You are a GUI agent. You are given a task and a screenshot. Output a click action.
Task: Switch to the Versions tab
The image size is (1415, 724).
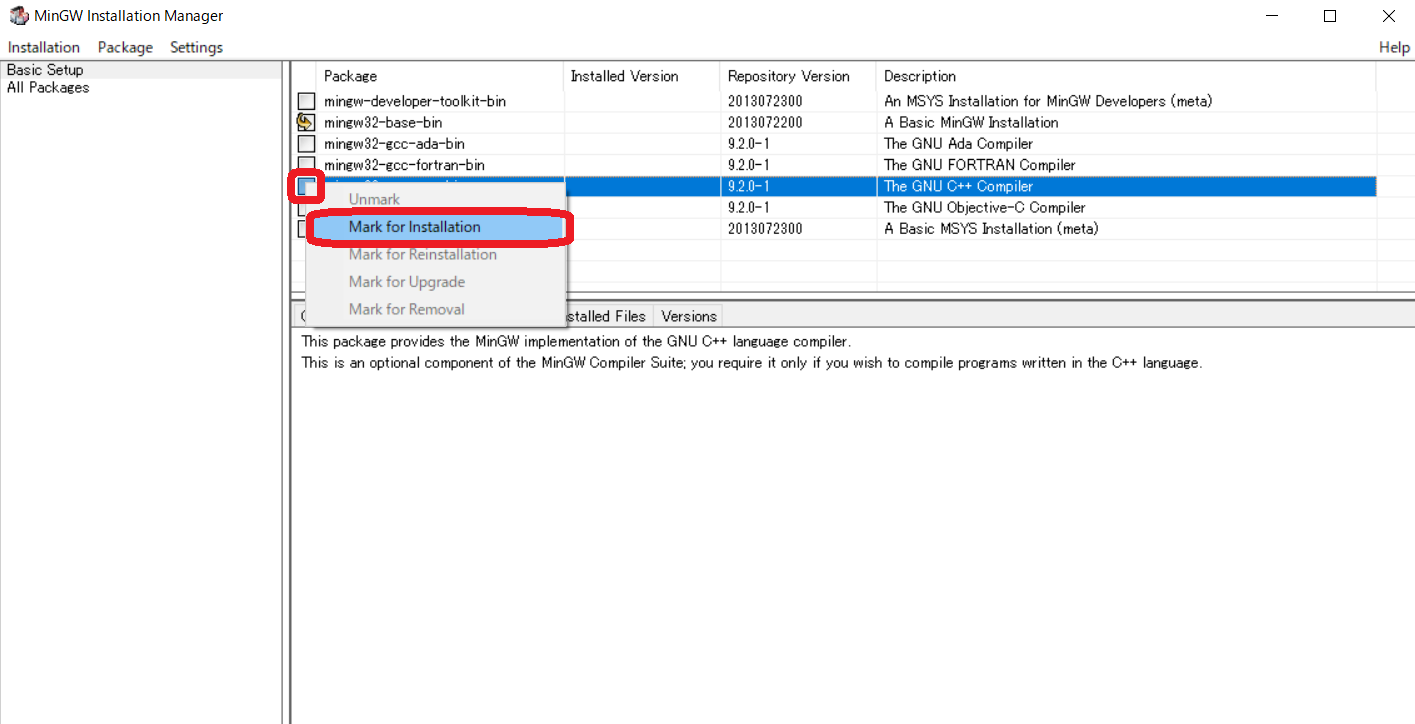coord(689,316)
